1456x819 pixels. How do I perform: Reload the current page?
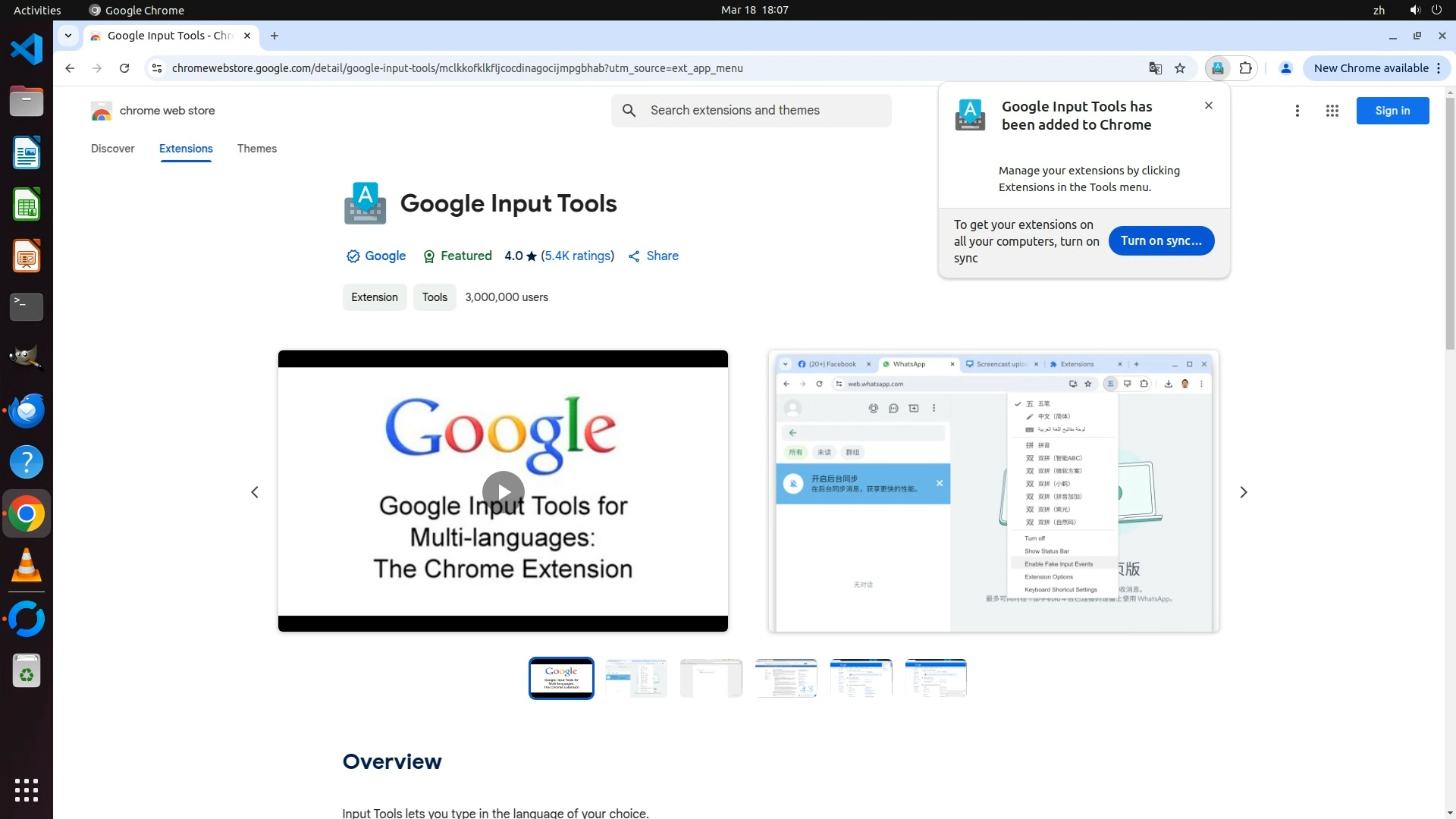point(124,68)
